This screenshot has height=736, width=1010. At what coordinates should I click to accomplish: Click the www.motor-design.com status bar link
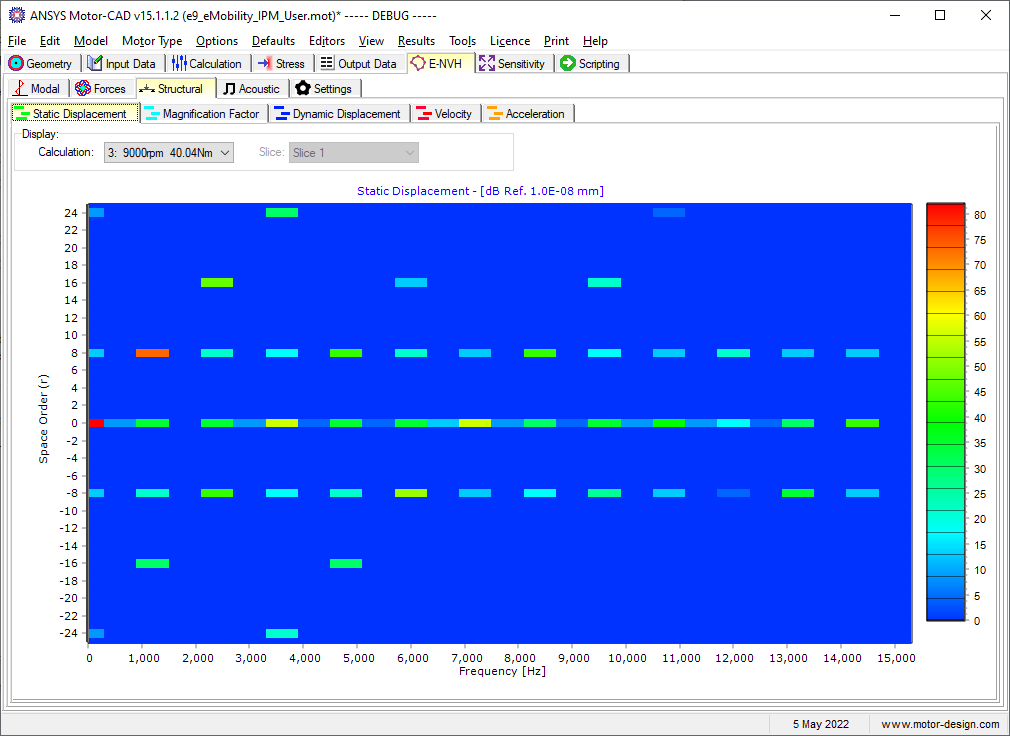click(x=940, y=724)
